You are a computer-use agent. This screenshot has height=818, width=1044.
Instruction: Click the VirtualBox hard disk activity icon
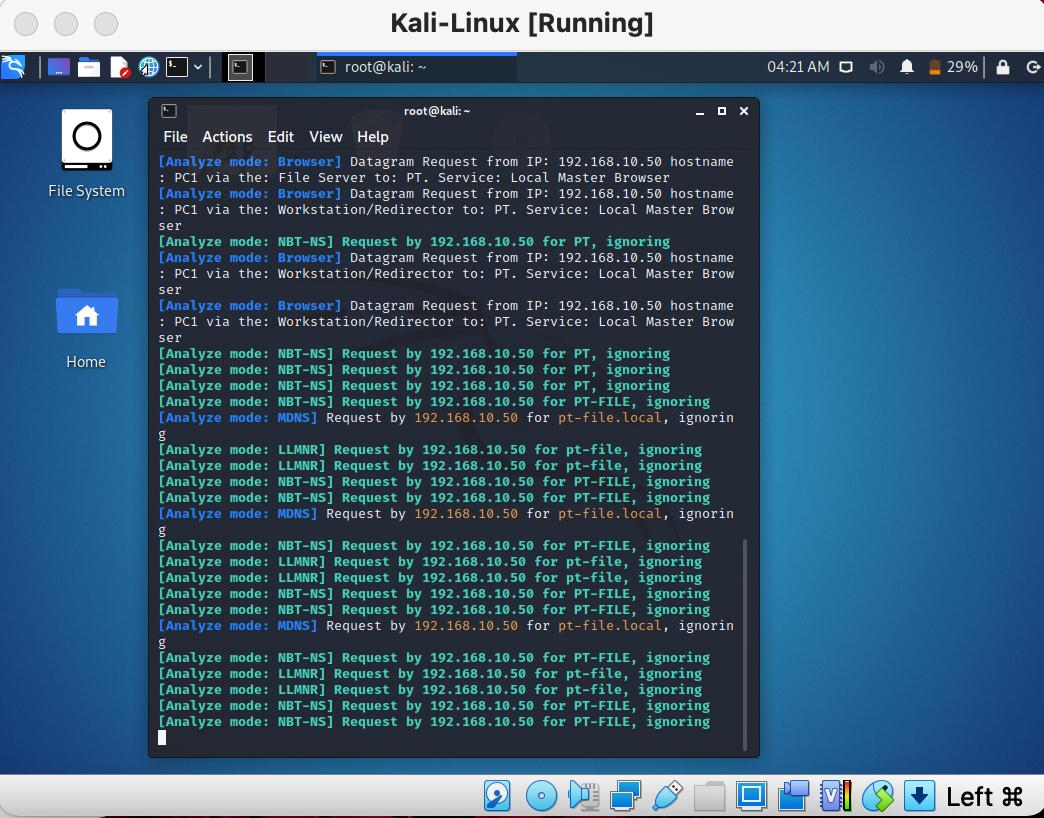pyautogui.click(x=497, y=795)
